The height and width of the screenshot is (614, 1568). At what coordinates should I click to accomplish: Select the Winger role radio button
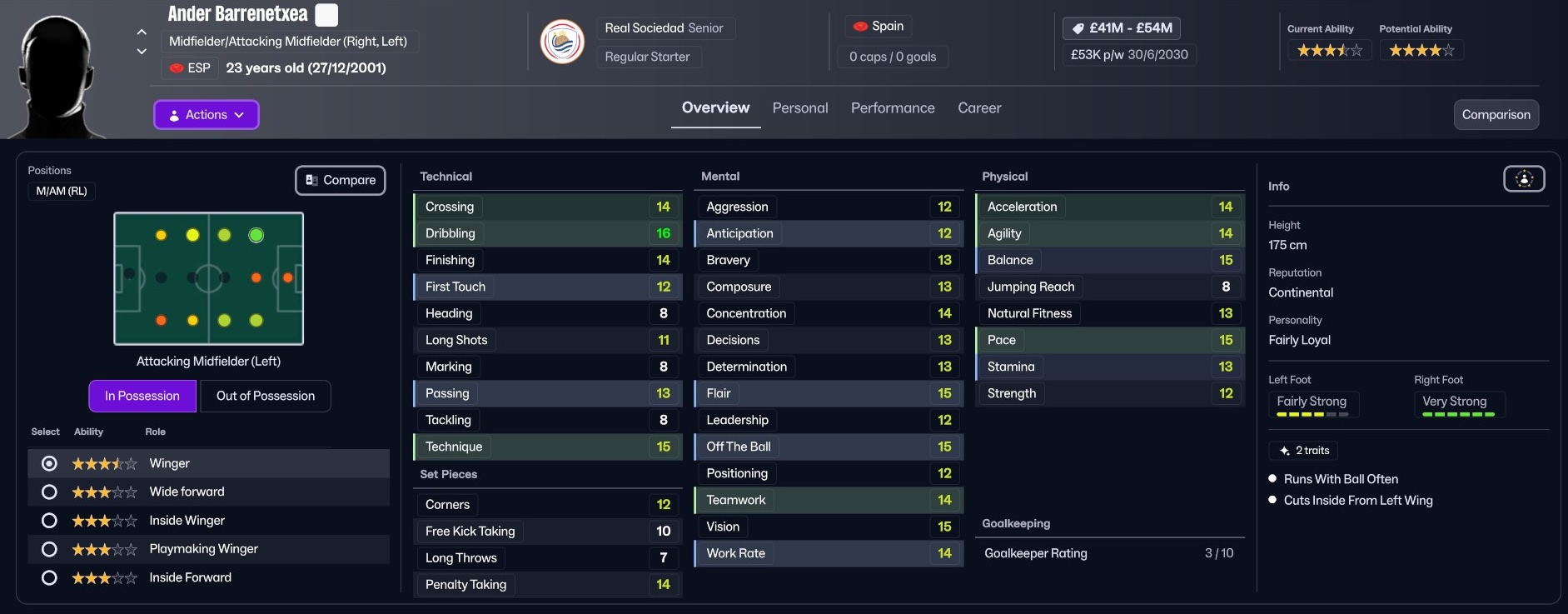(49, 463)
